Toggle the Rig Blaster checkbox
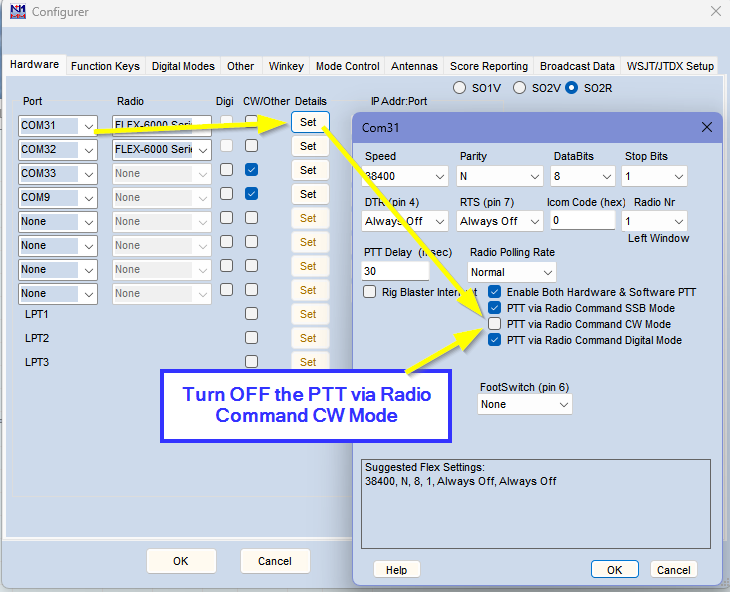The image size is (730, 592). coord(370,292)
